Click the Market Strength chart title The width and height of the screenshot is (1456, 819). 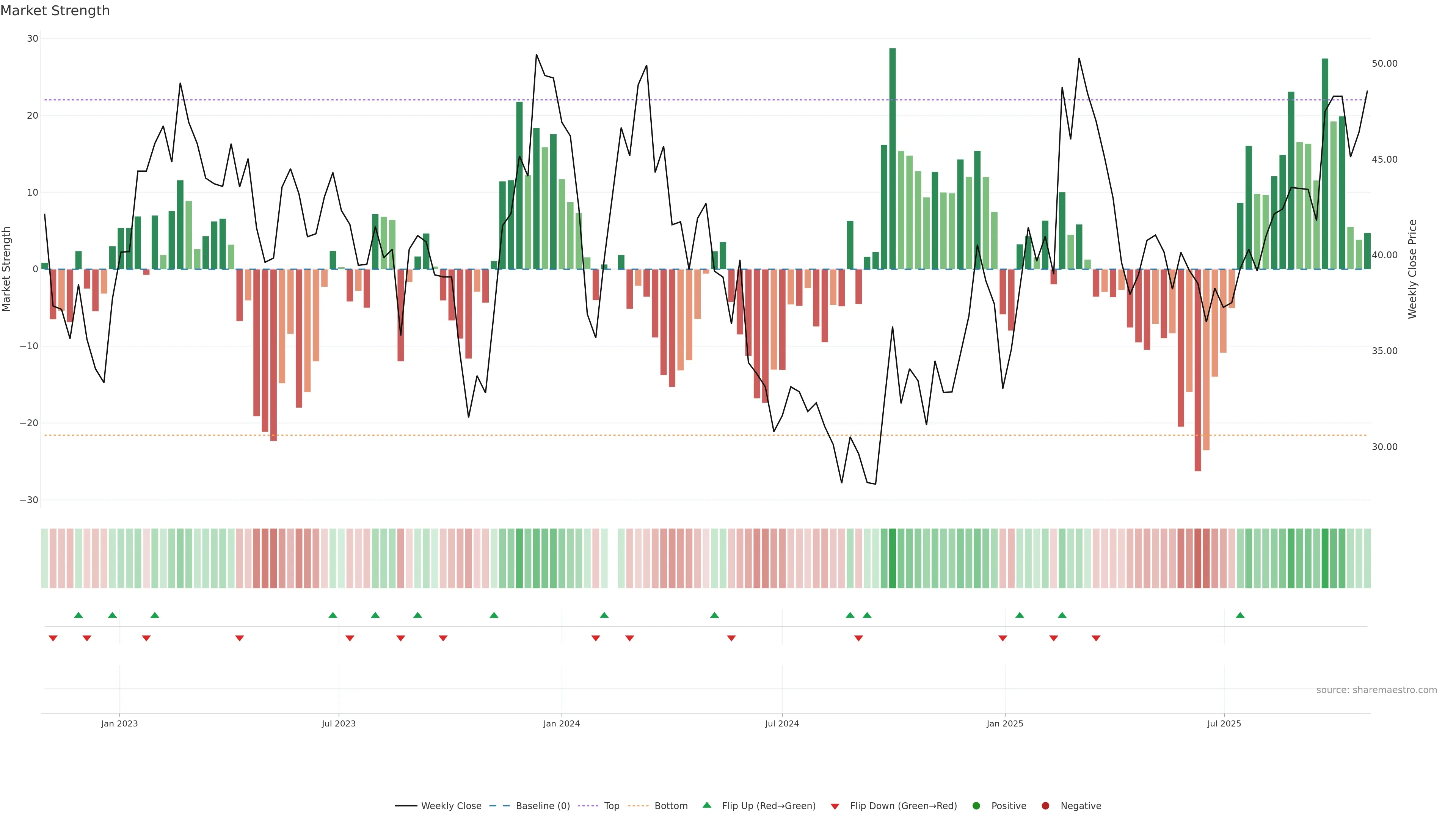(x=55, y=11)
